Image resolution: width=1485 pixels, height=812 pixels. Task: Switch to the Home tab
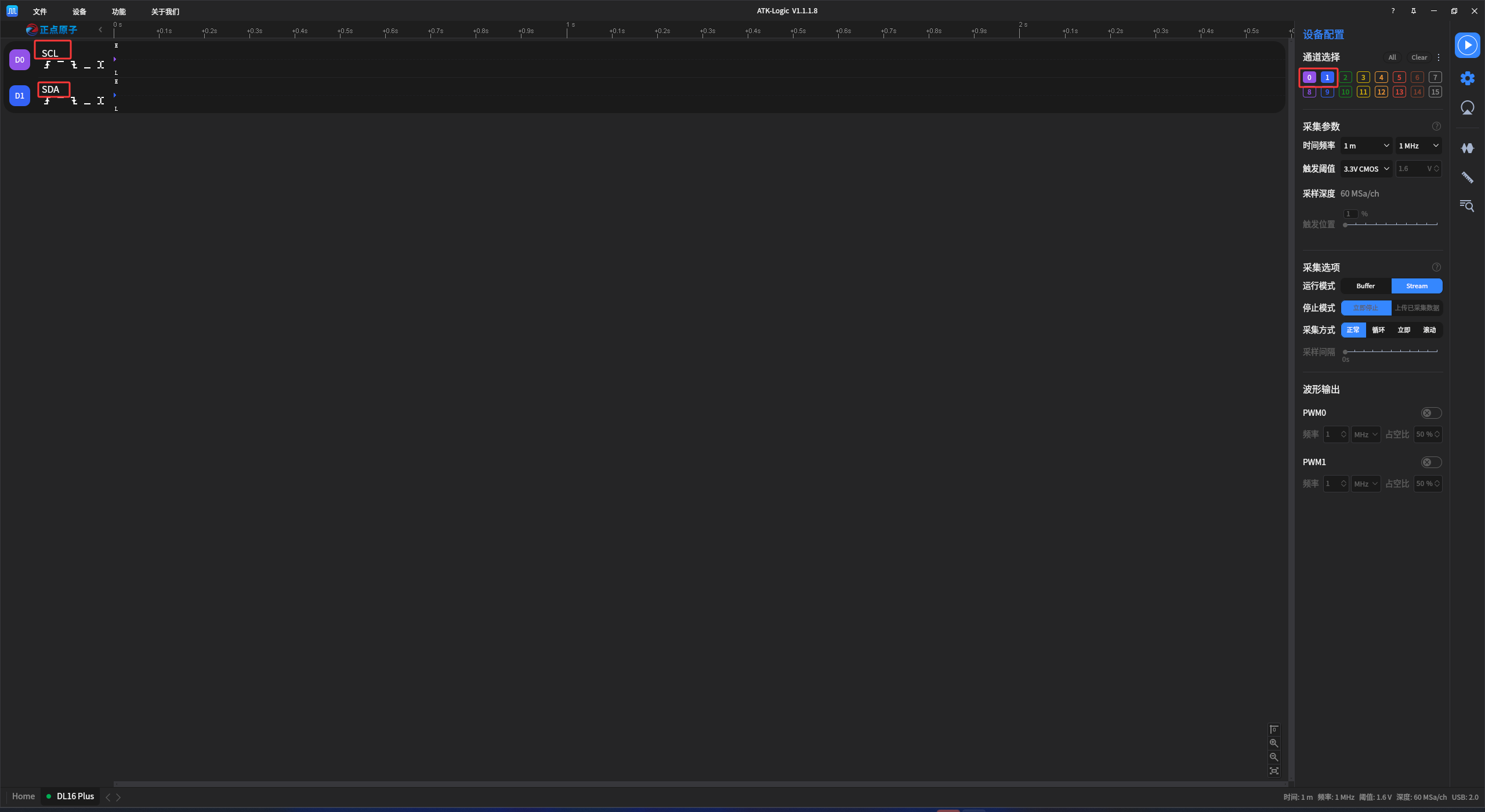coord(23,796)
